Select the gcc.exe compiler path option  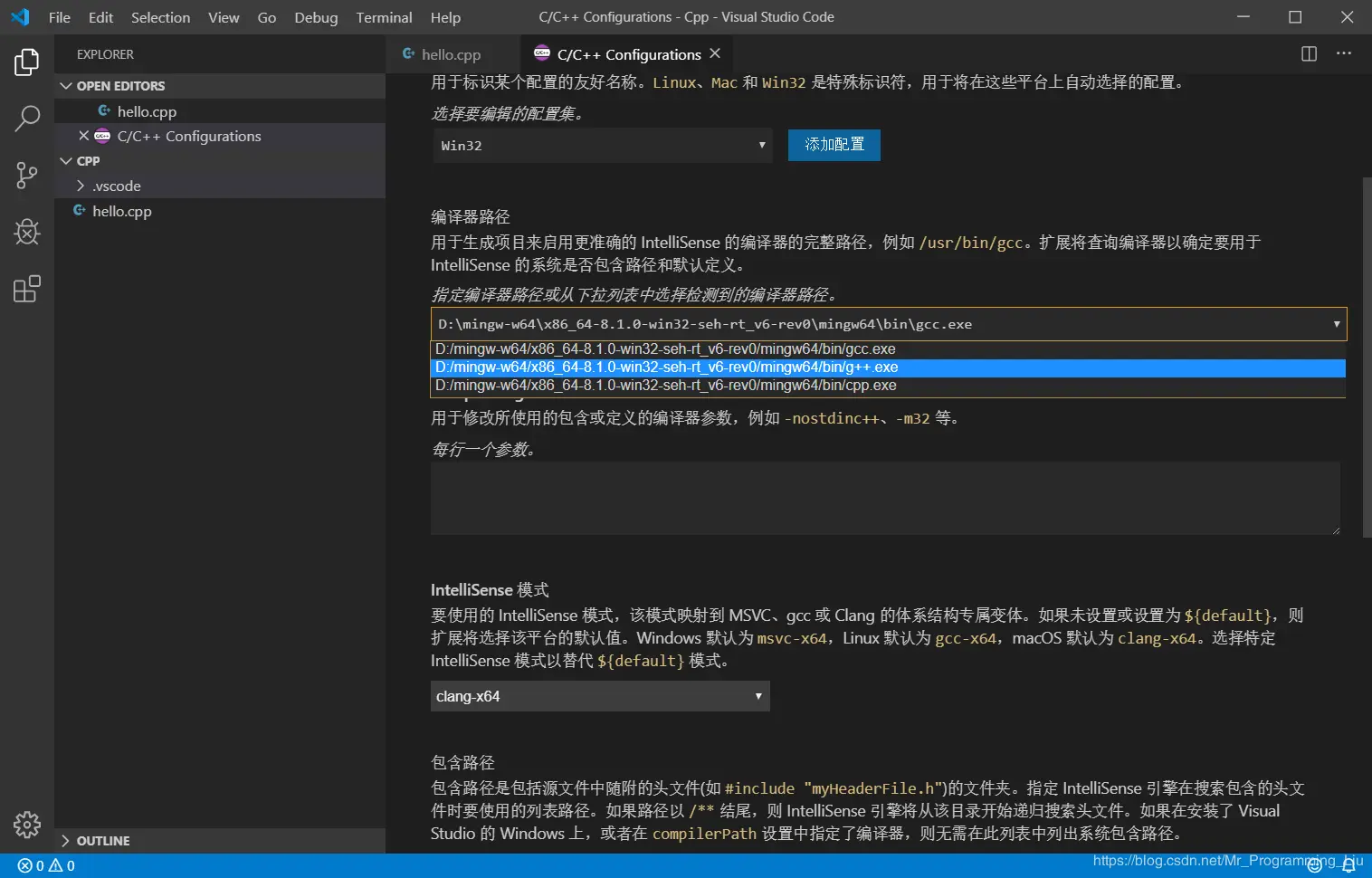point(888,349)
